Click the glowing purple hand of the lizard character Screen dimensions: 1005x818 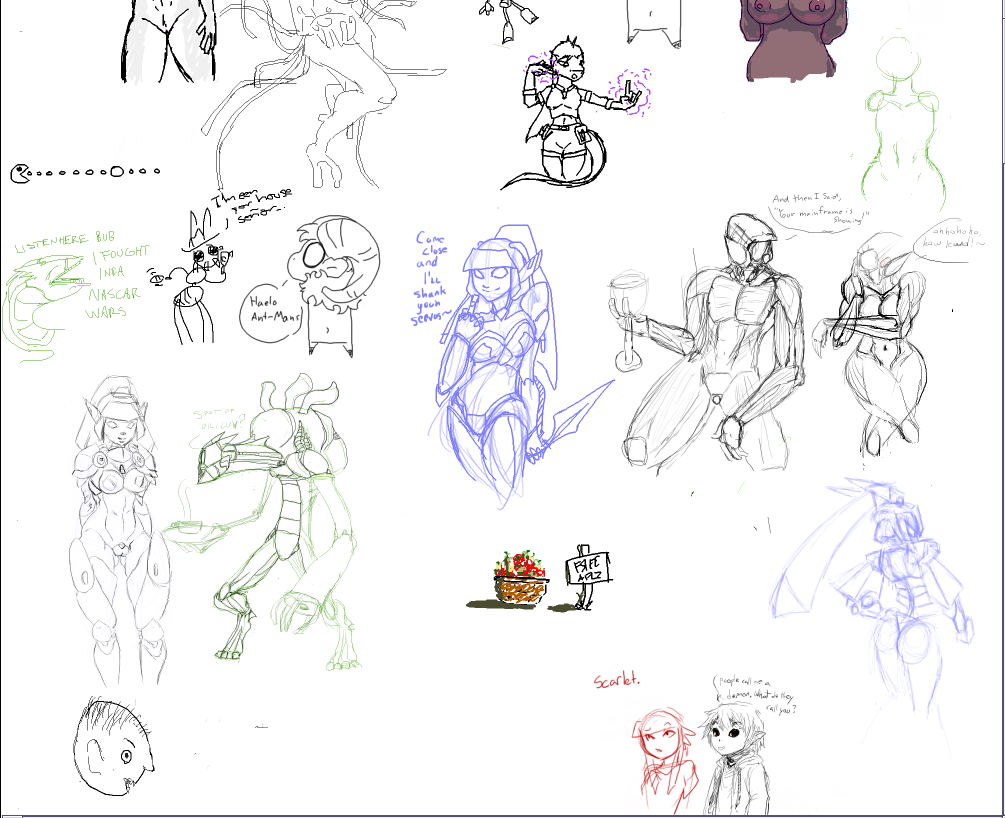pos(630,90)
